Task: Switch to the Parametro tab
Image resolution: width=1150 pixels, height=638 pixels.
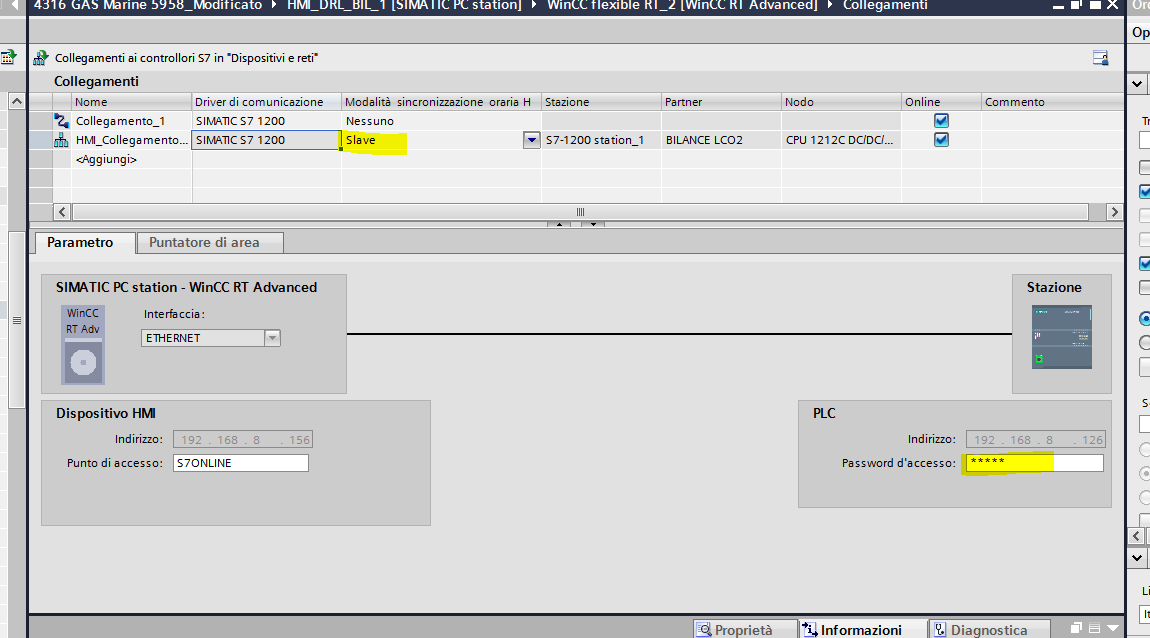Action: 85,243
